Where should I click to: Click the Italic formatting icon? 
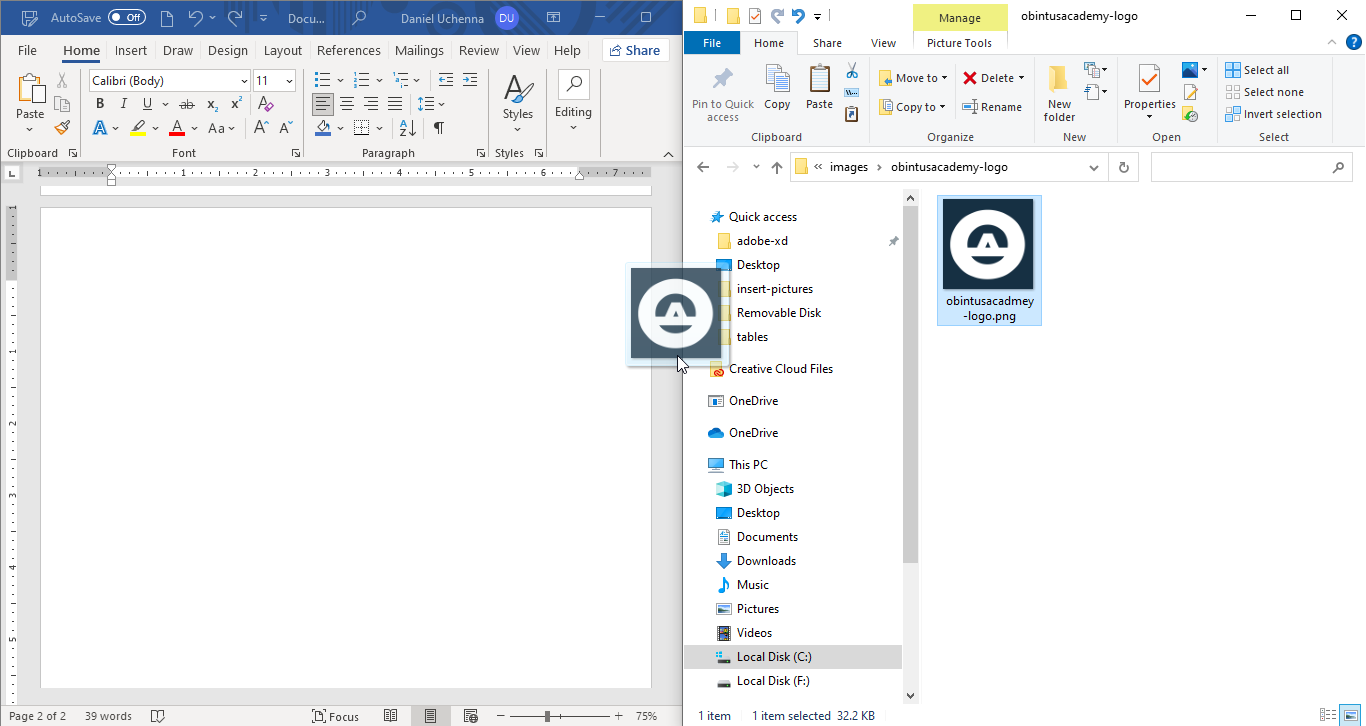(x=124, y=104)
